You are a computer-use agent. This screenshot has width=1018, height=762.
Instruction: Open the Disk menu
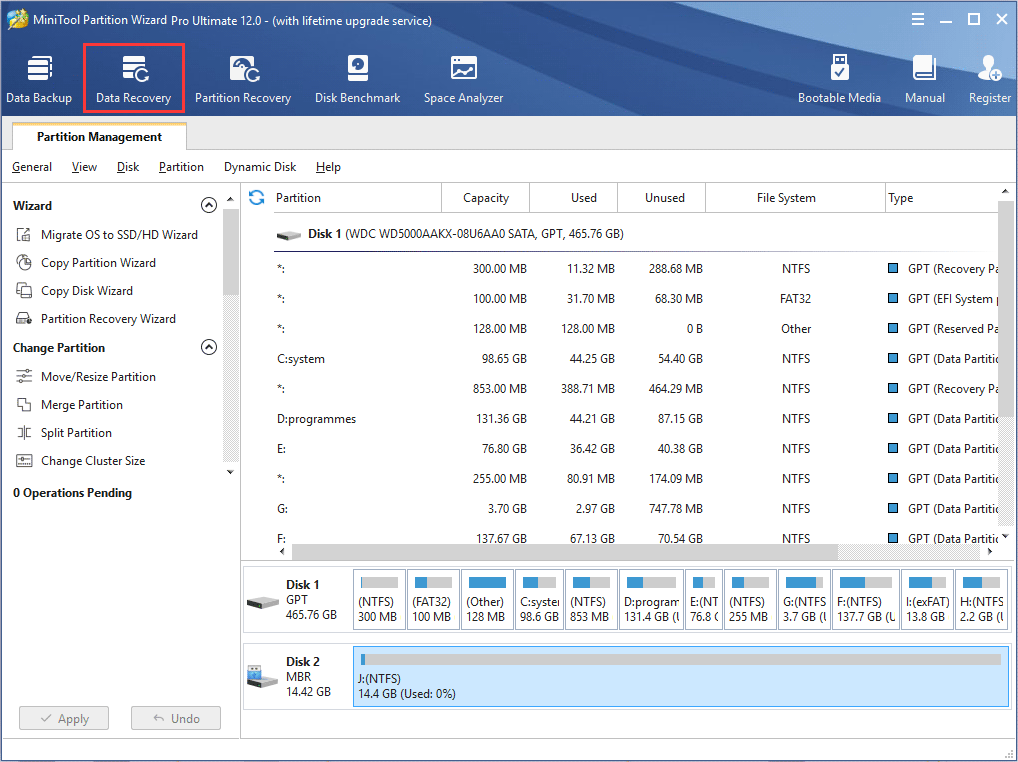[x=128, y=167]
